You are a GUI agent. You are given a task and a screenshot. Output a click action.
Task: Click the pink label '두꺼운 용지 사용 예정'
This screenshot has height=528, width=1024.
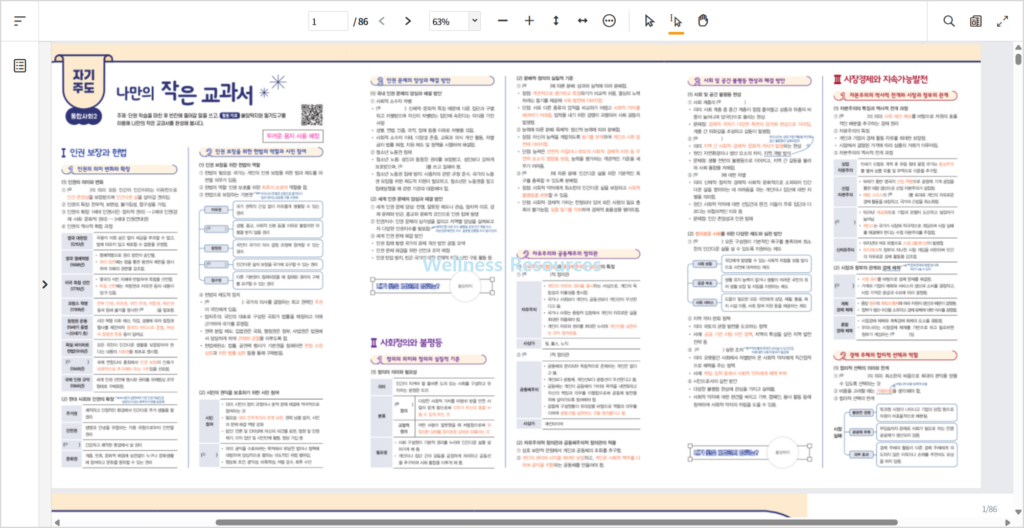coord(291,137)
